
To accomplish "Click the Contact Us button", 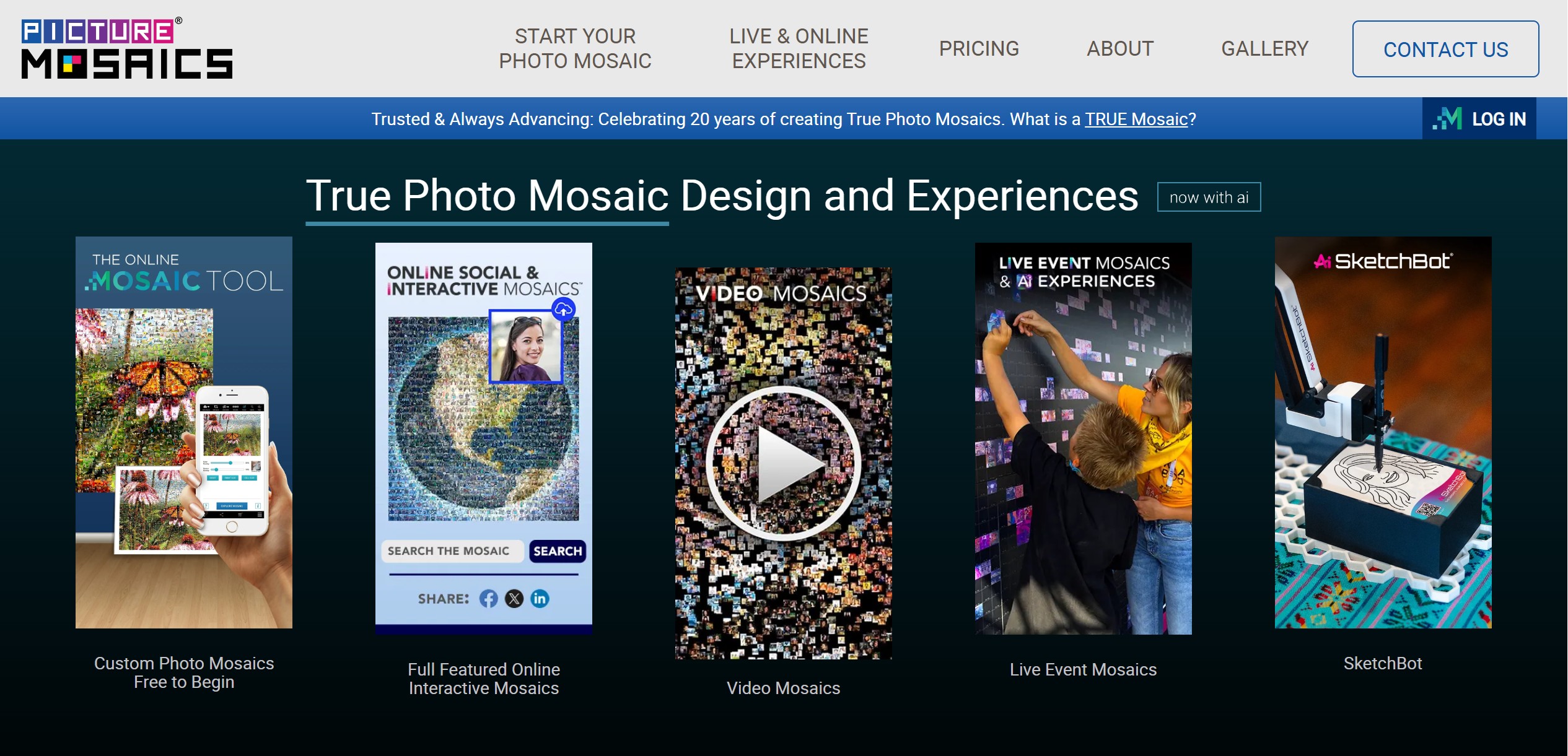I will coord(1445,49).
